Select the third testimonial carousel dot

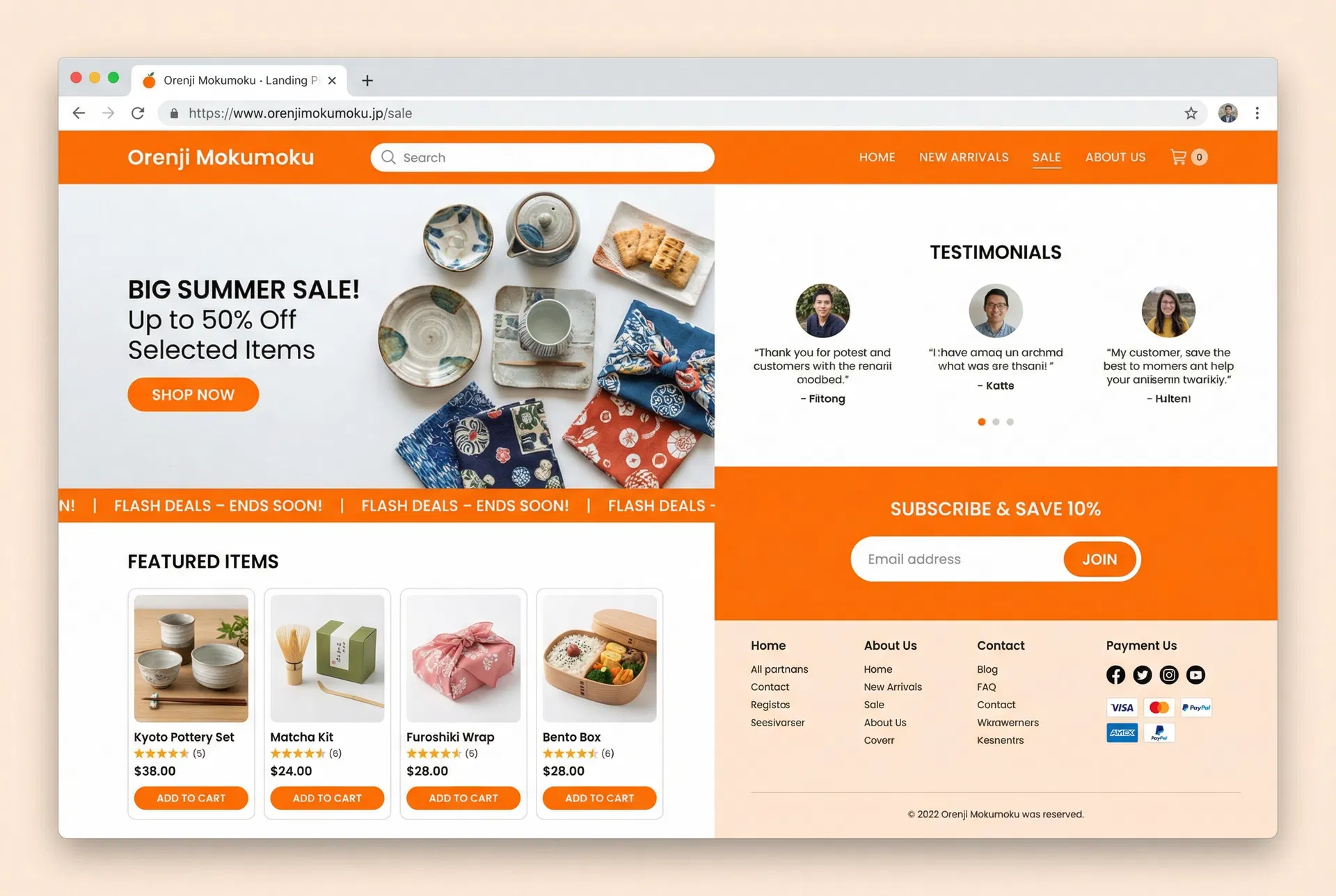point(1010,422)
